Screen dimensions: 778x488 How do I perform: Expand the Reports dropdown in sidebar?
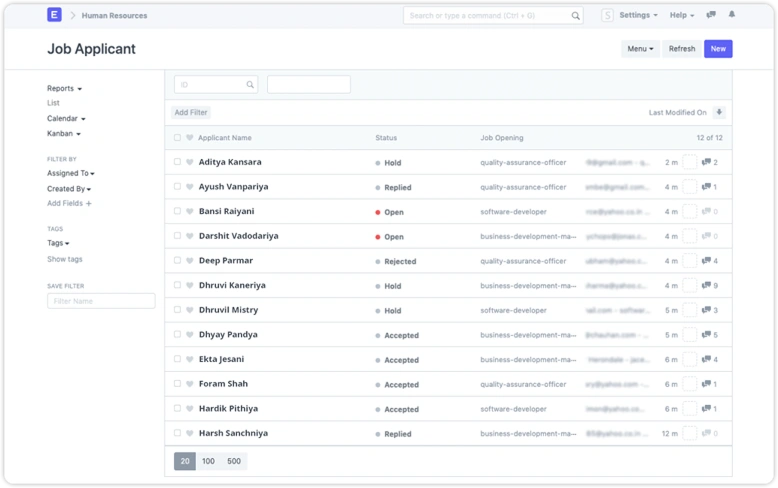click(65, 88)
